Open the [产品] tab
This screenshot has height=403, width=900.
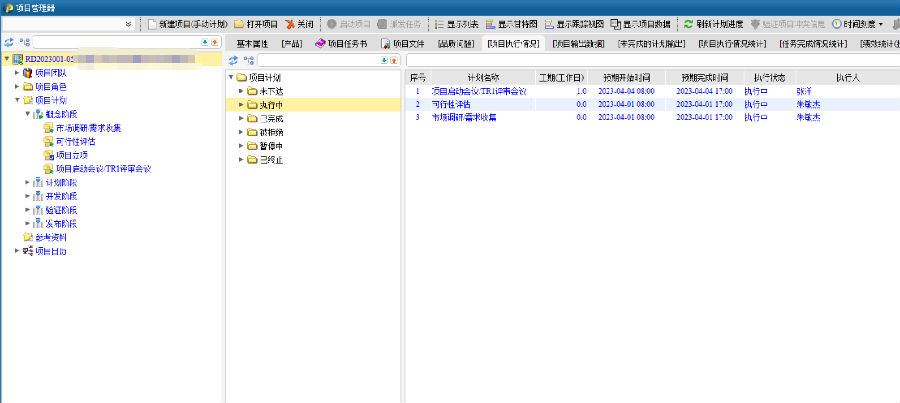[x=291, y=44]
